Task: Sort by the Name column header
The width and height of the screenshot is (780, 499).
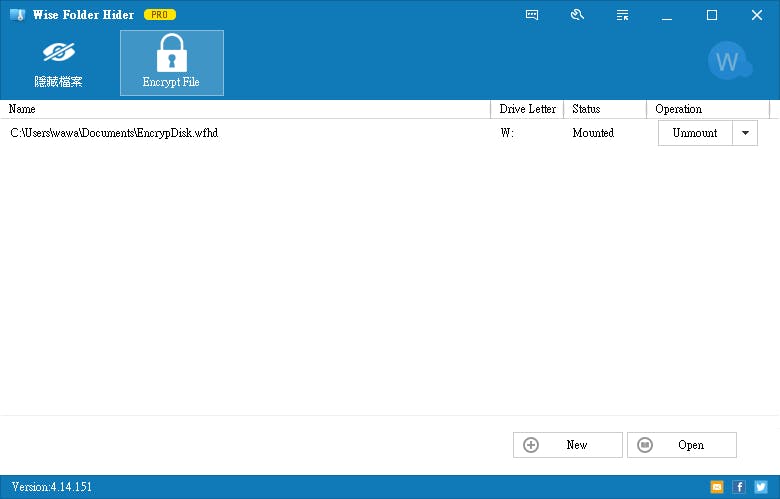Action: click(245, 109)
